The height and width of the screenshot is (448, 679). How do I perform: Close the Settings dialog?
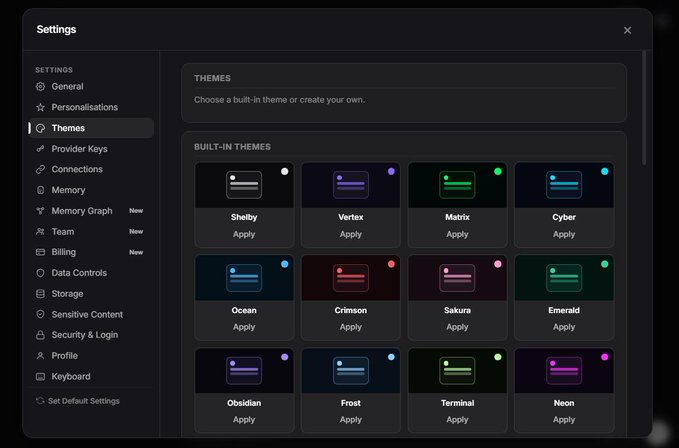click(x=627, y=30)
